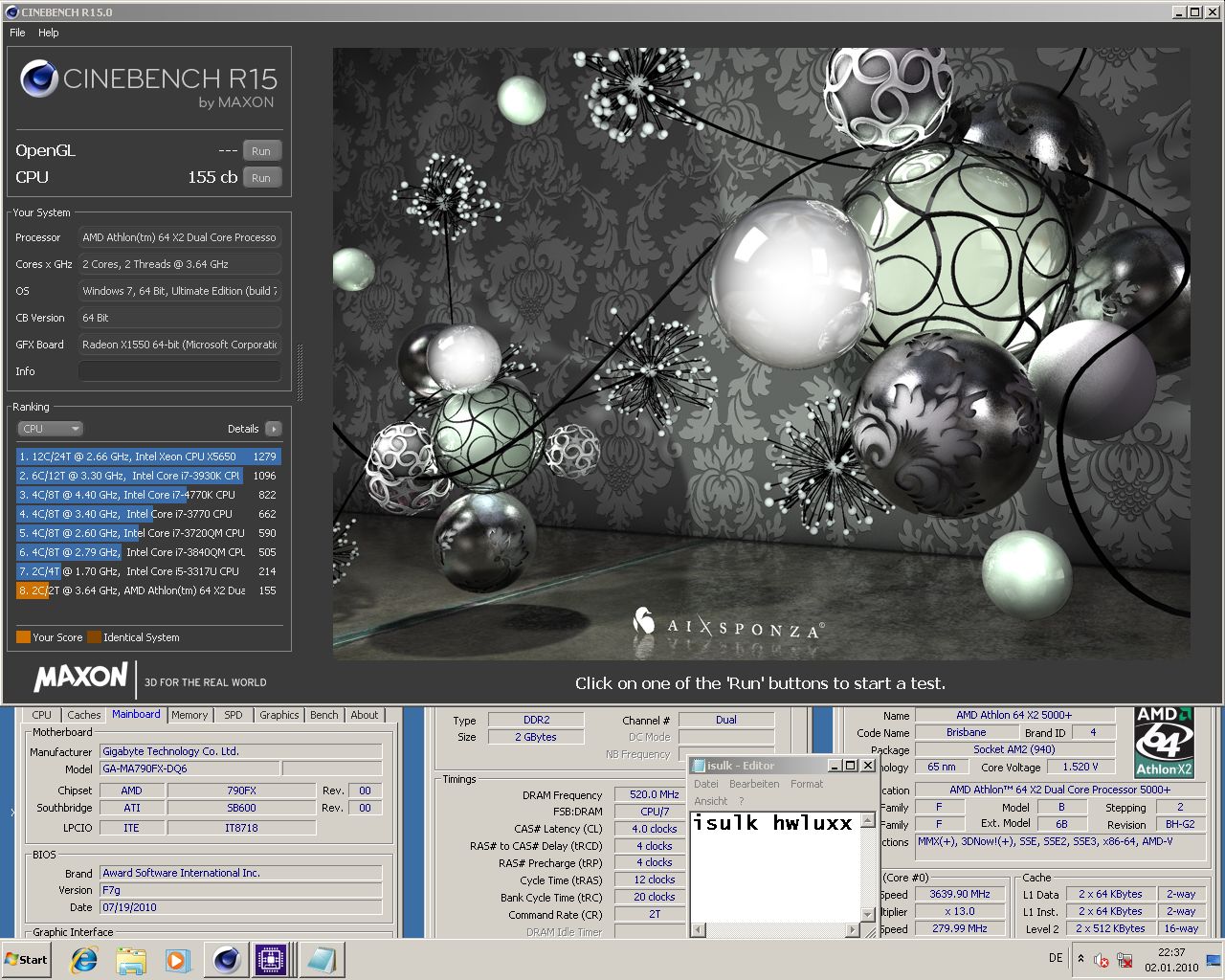Viewport: 1225px width, 980px height.
Task: Open the File menu in Cinebench
Action: tap(17, 33)
